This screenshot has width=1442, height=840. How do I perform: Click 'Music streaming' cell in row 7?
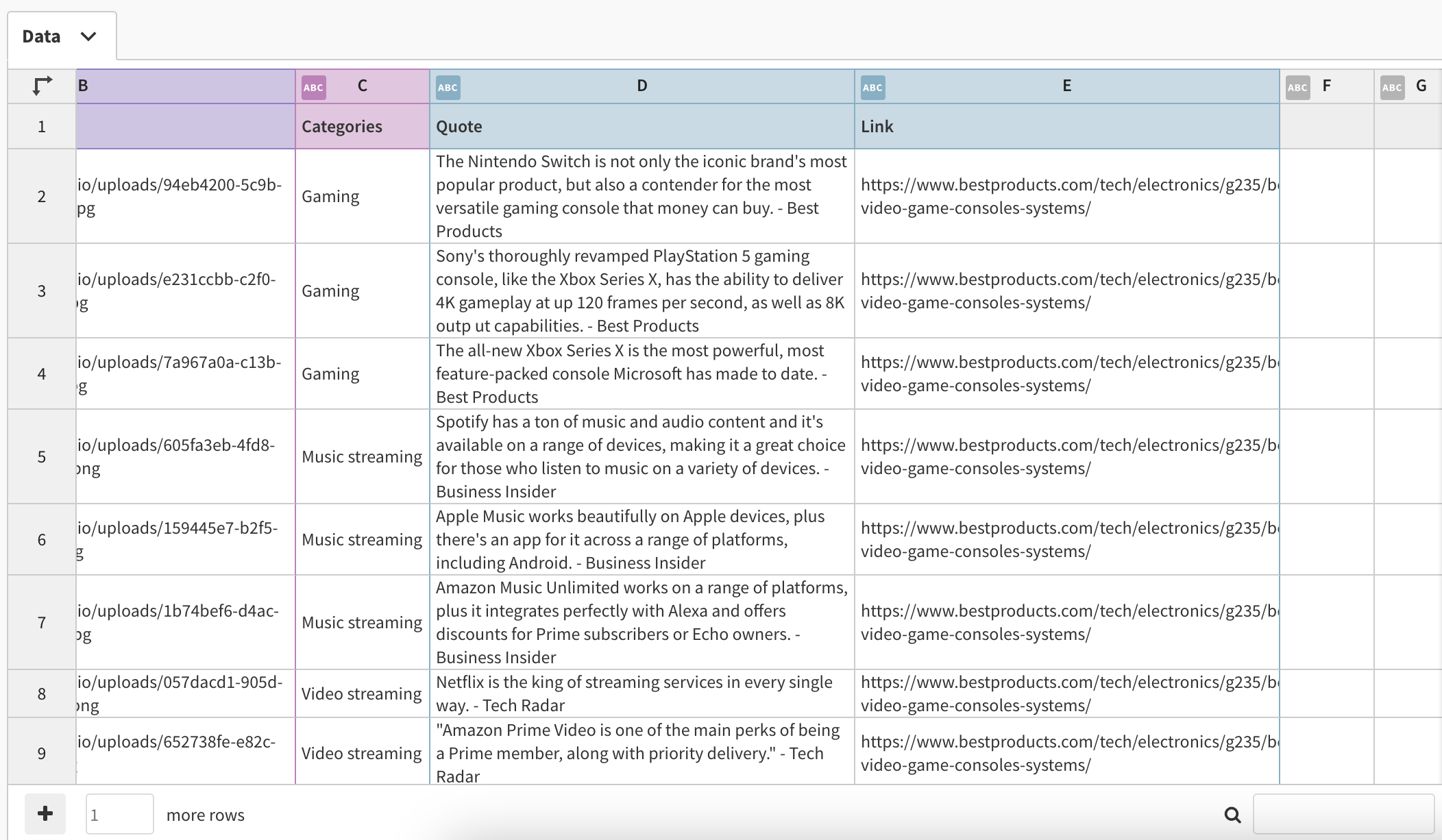[363, 622]
